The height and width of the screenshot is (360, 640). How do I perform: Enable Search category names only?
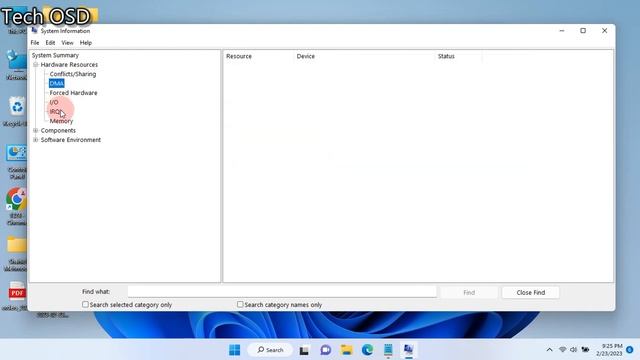(240, 304)
